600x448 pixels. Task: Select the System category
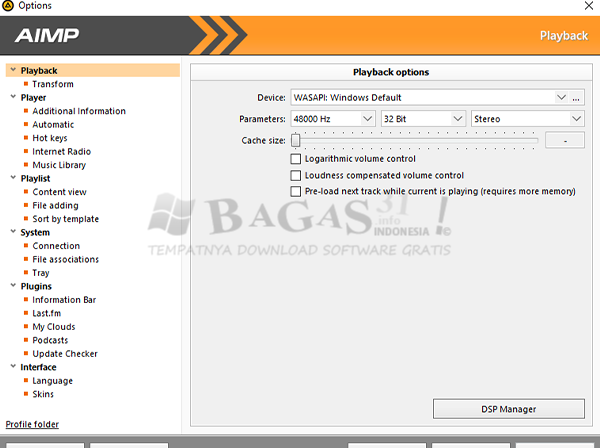coord(35,233)
